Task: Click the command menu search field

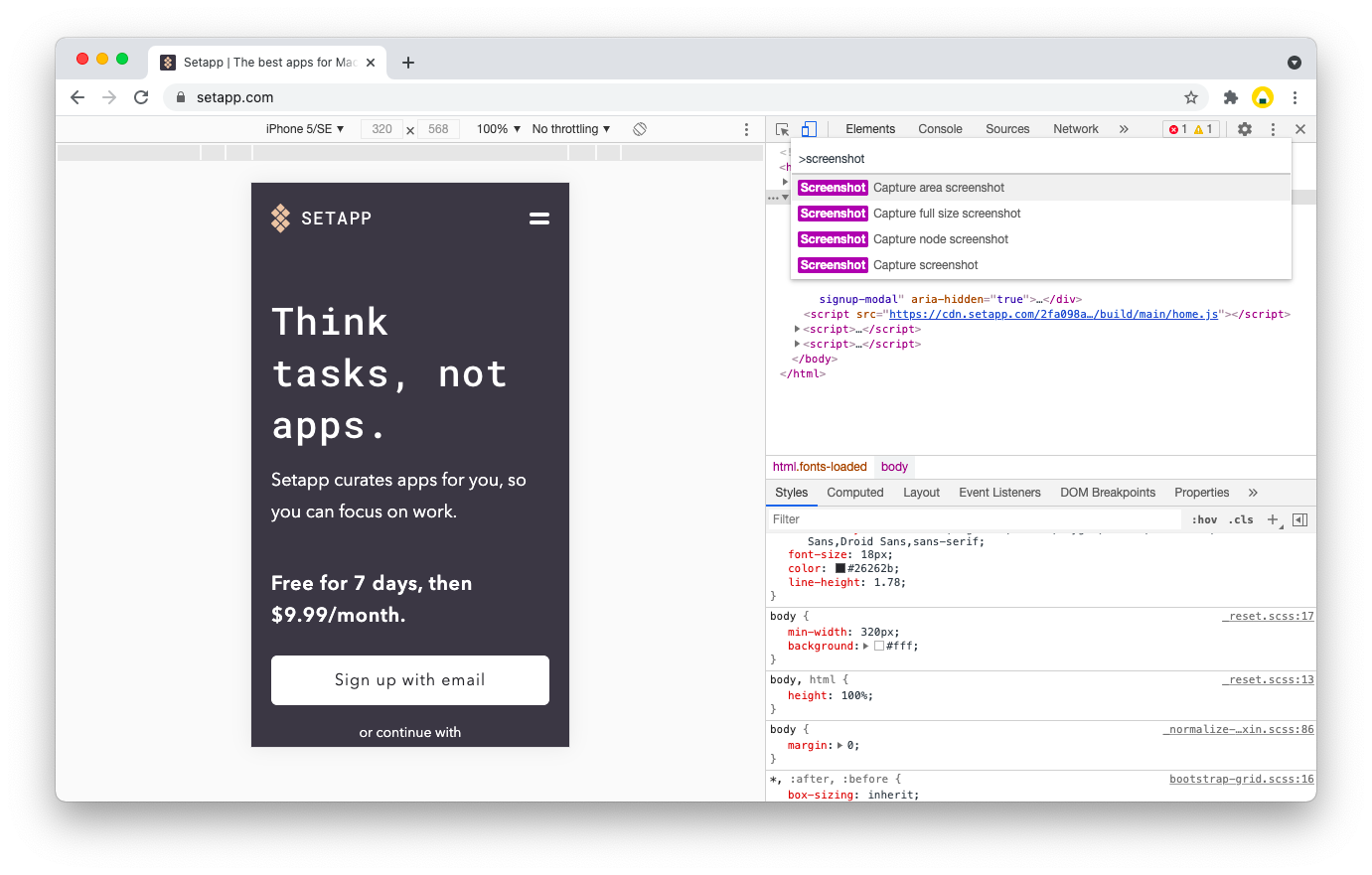Action: point(1041,159)
